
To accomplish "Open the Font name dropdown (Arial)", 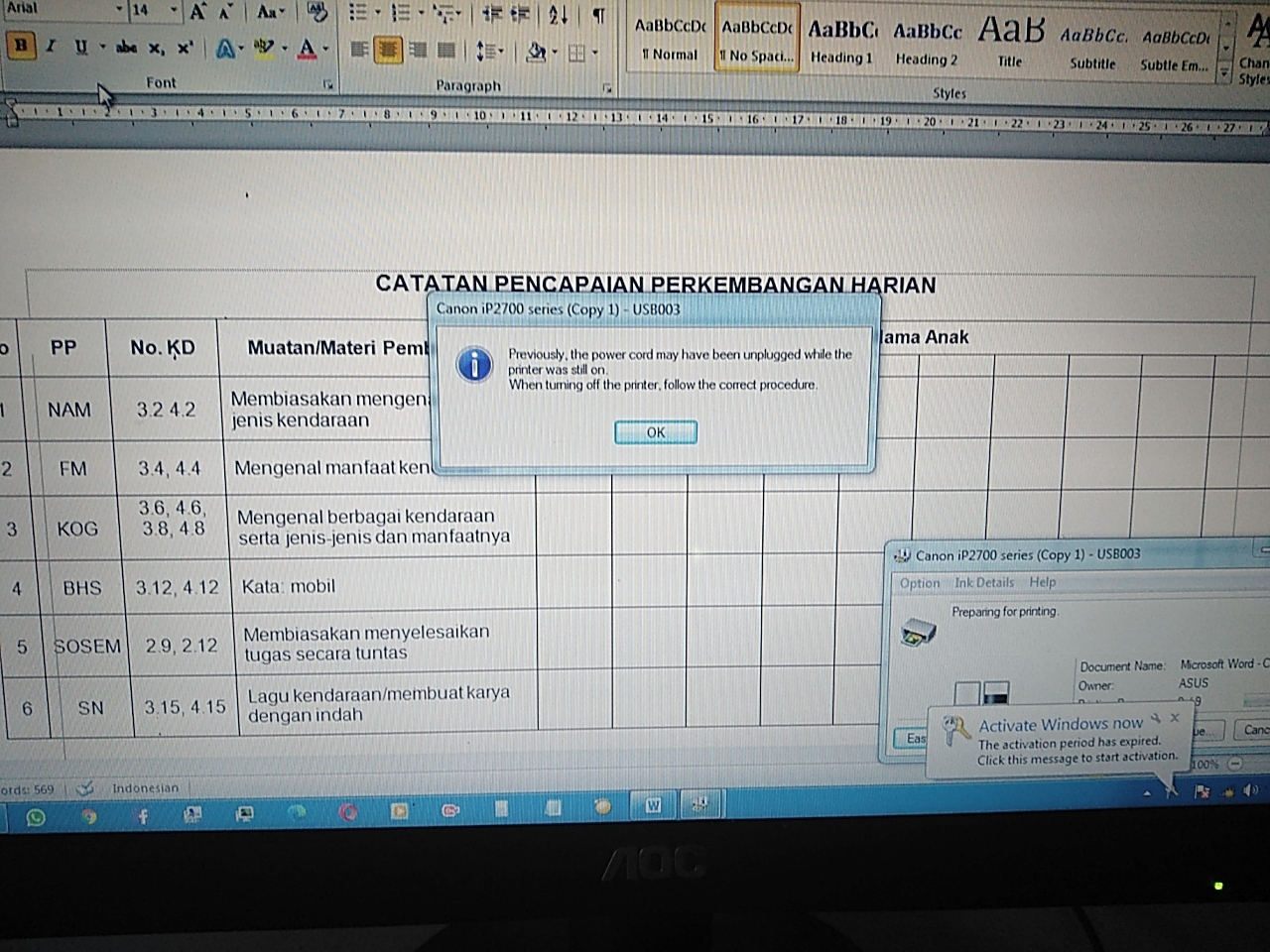I will [x=119, y=10].
